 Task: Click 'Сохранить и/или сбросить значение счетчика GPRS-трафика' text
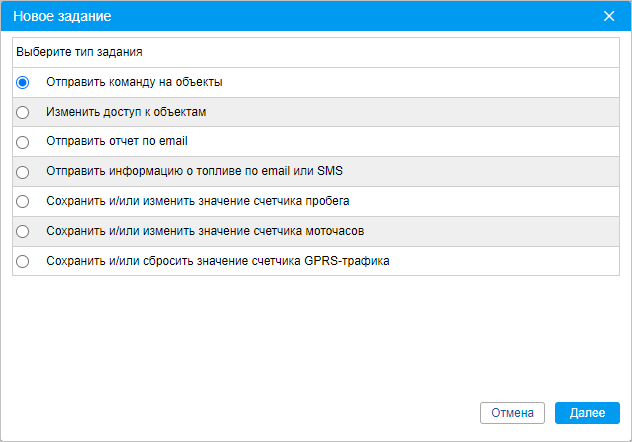click(218, 261)
